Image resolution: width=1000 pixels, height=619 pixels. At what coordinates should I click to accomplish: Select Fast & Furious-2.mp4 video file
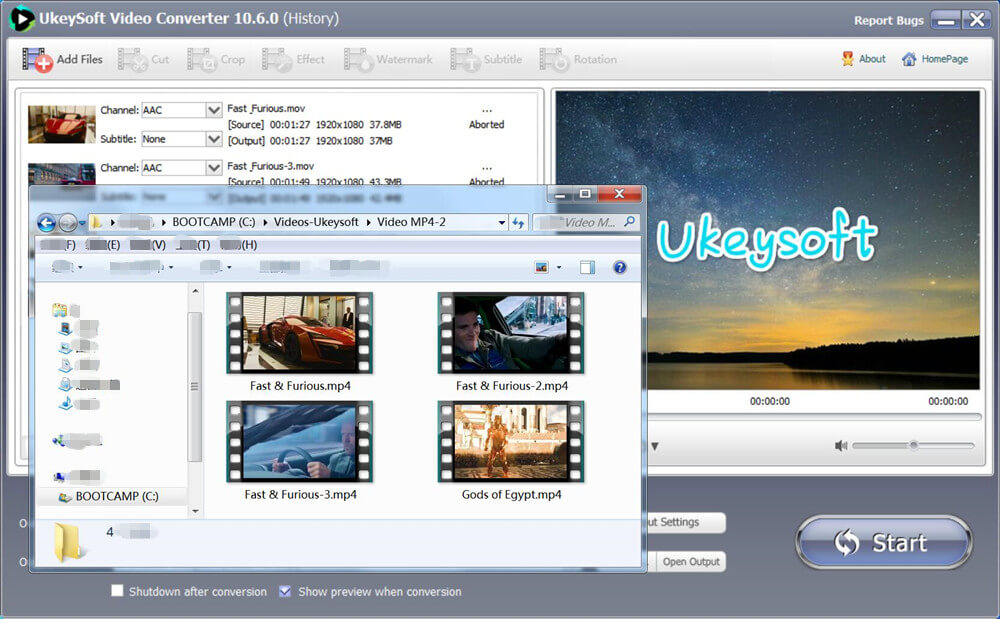click(511, 342)
